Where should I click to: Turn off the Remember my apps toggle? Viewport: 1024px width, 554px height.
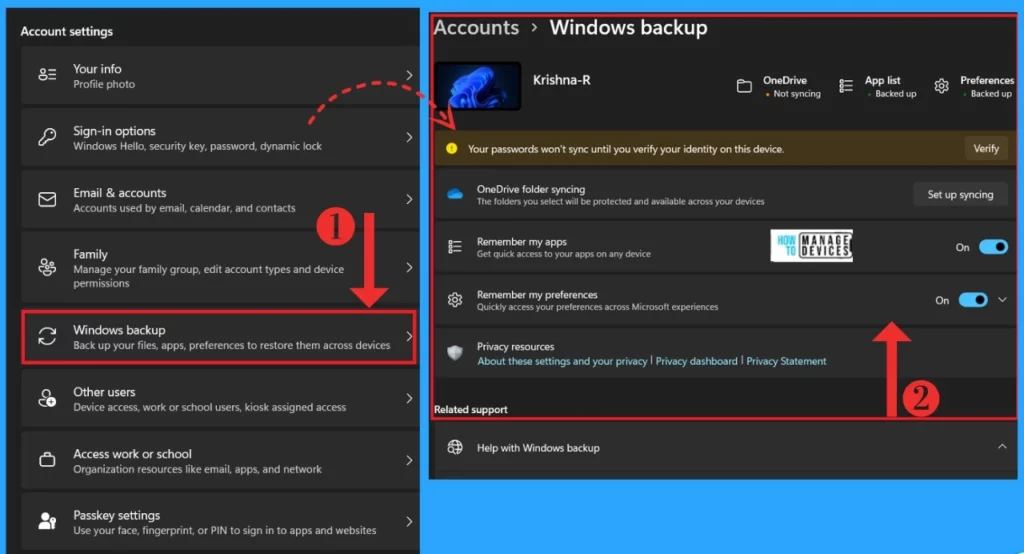pos(993,247)
